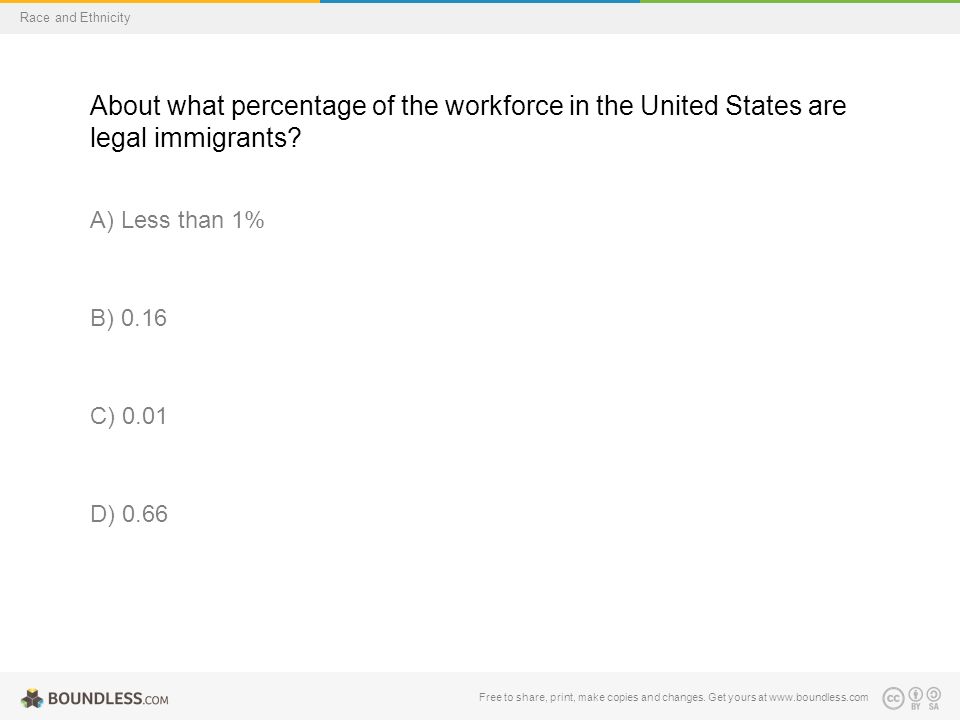Click the Race and Ethnicity header label

click(x=75, y=18)
